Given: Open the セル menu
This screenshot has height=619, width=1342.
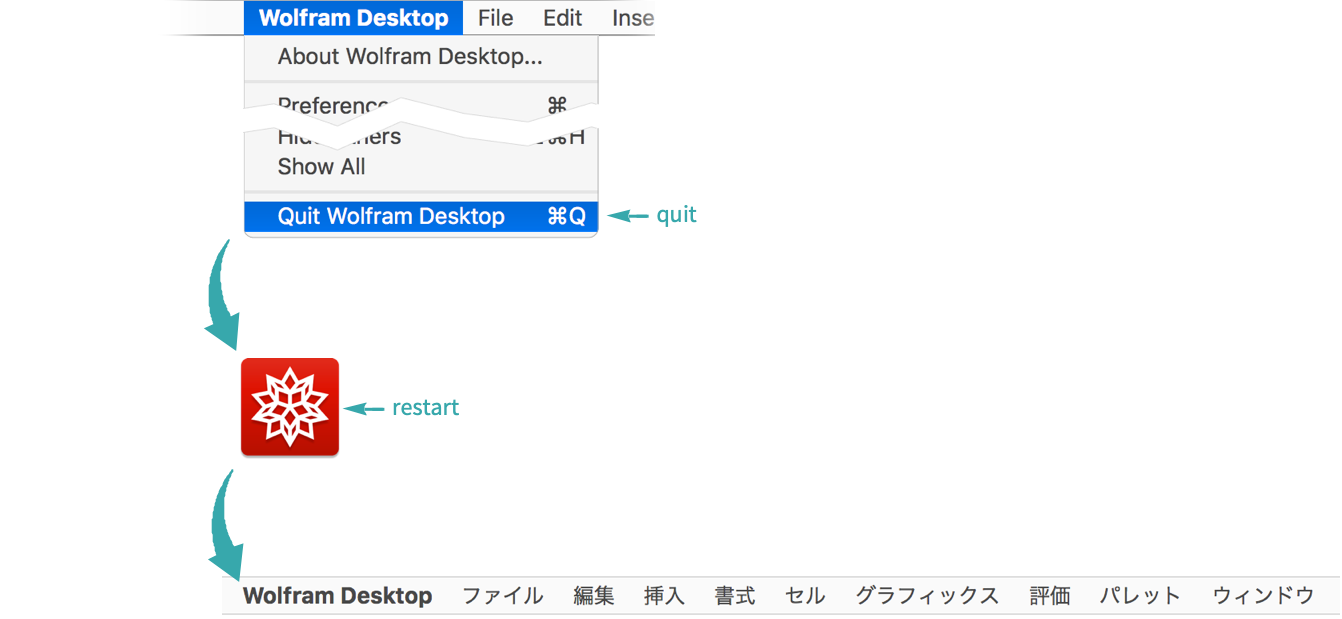Looking at the screenshot, I should 805,596.
